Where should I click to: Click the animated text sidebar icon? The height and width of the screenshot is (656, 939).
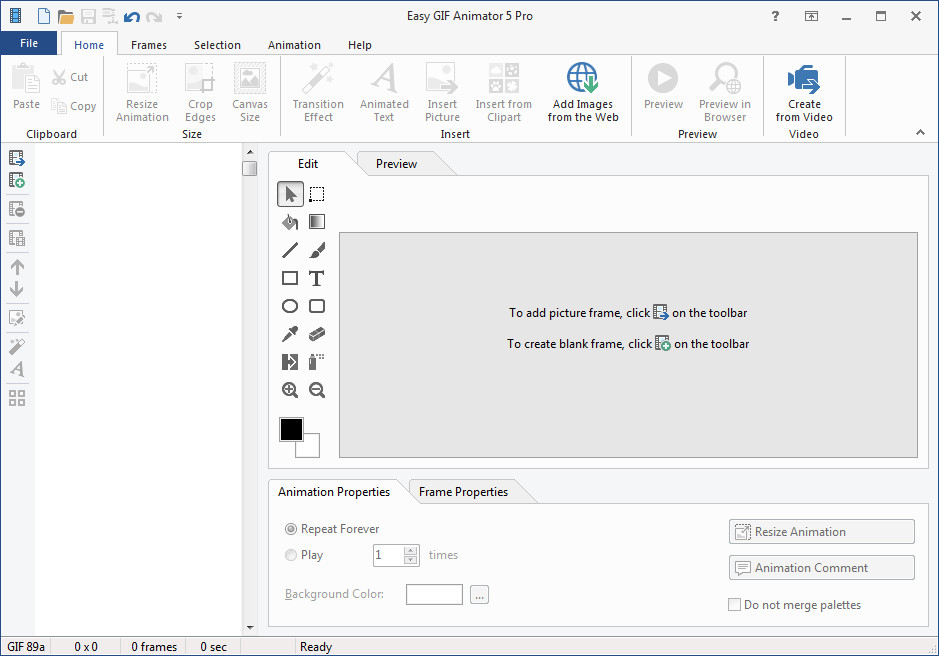pos(17,368)
